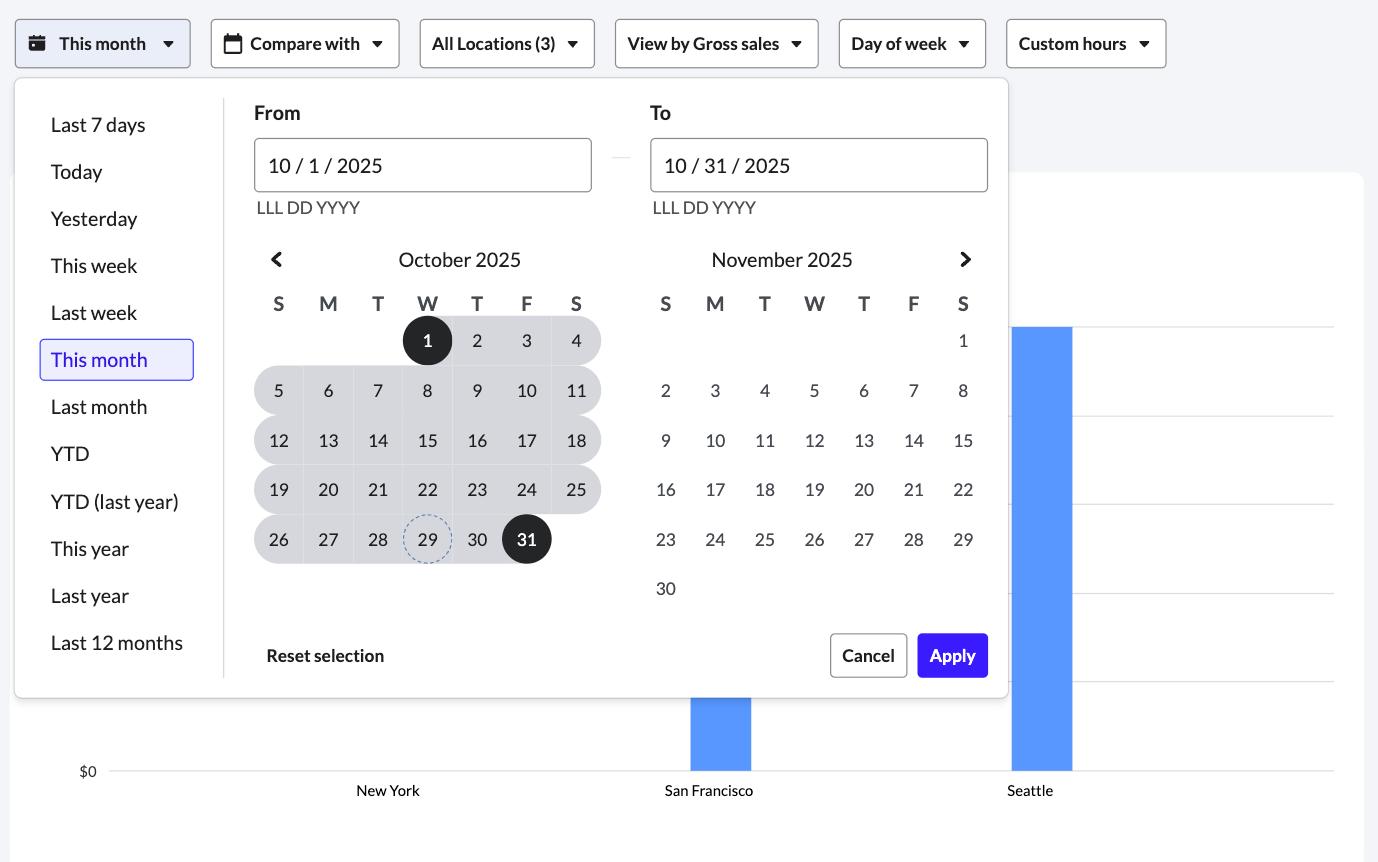This screenshot has width=1378, height=862.
Task: Select October 29 in the calendar
Action: 427,539
